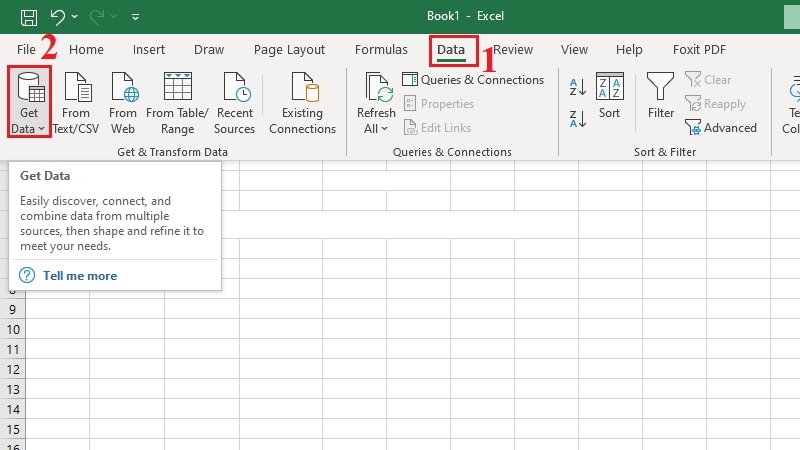Click the Clear filter button
This screenshot has height=450, width=800.
tap(708, 80)
